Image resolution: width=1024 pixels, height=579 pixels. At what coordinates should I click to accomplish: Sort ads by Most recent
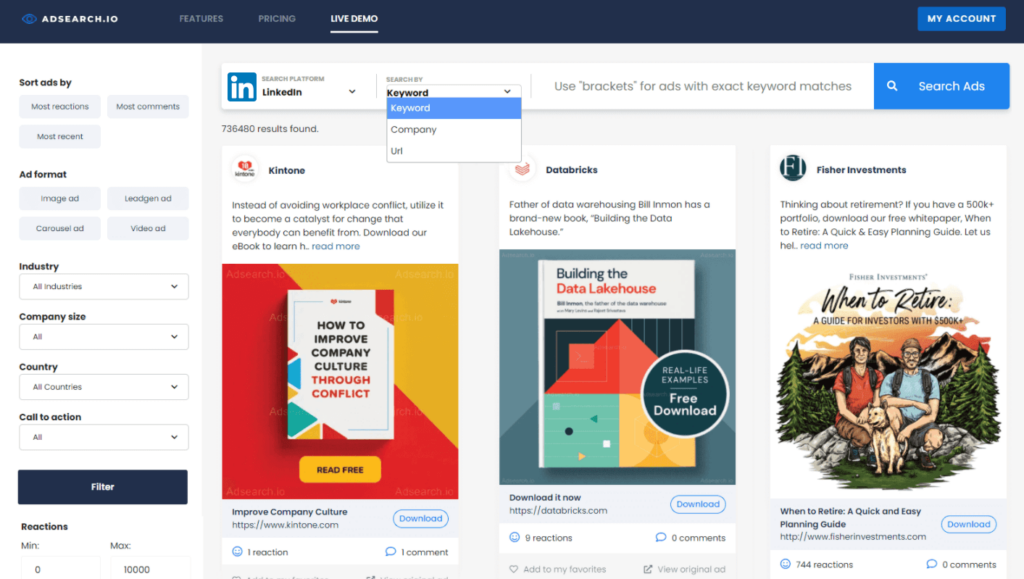(59, 136)
